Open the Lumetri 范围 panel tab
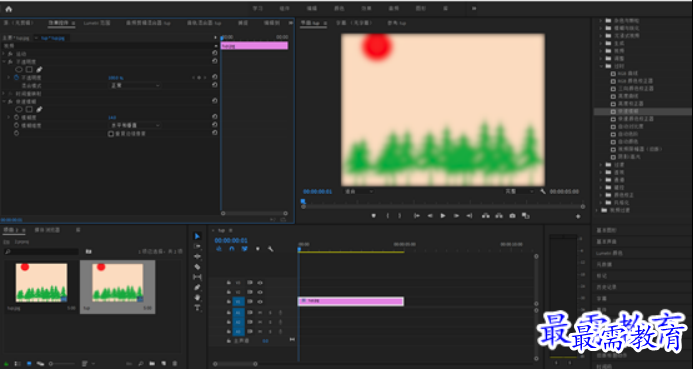The width and height of the screenshot is (693, 369). [97, 23]
